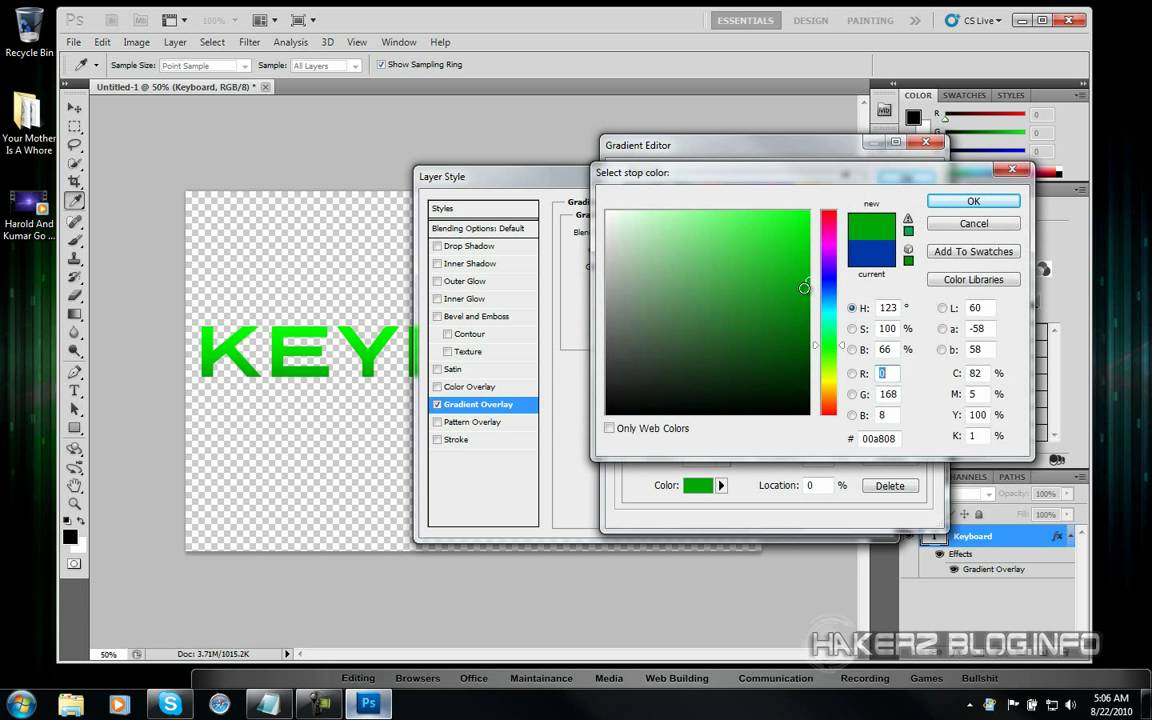Open the Color panel options menu

click(x=1080, y=96)
